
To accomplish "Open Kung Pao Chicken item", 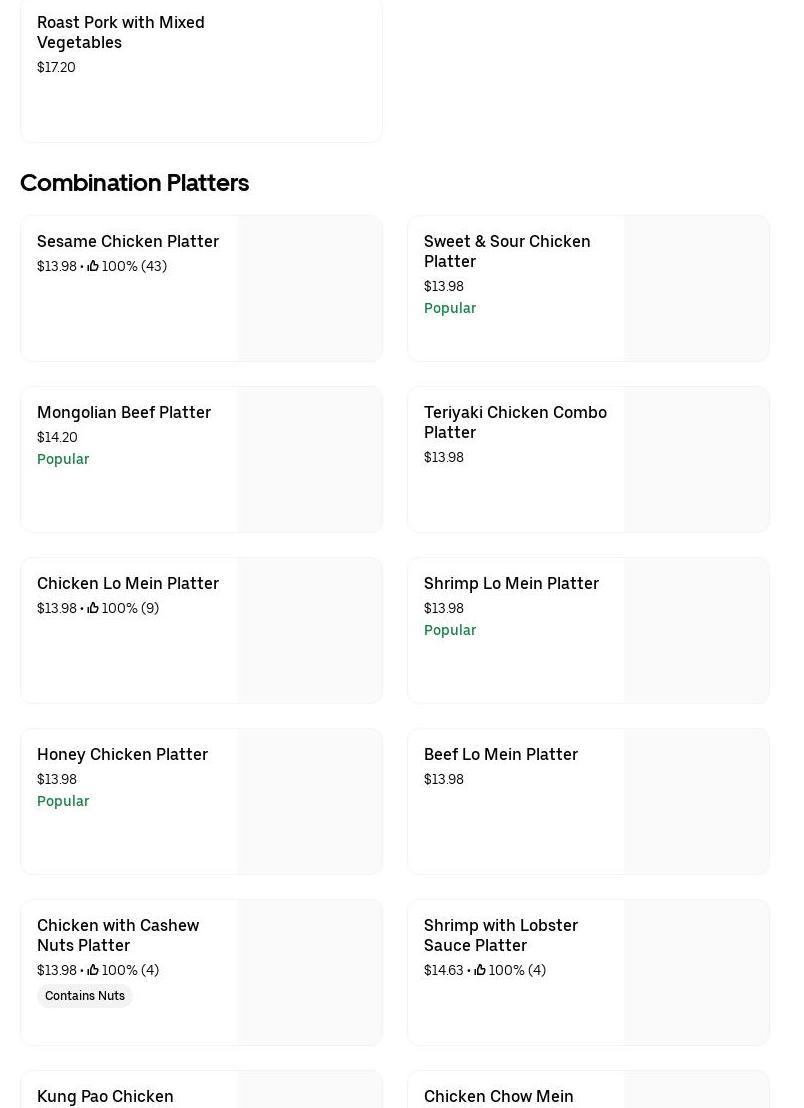I will [105, 1096].
